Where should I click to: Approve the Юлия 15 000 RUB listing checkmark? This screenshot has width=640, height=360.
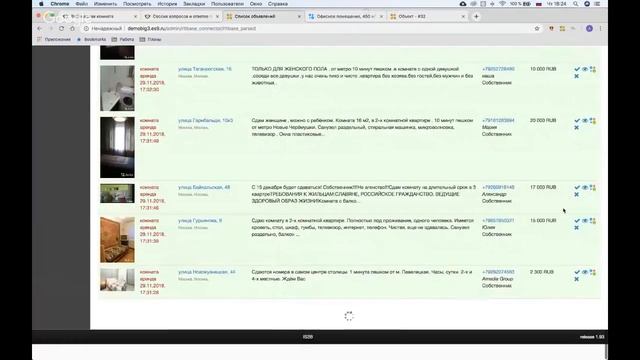click(577, 221)
